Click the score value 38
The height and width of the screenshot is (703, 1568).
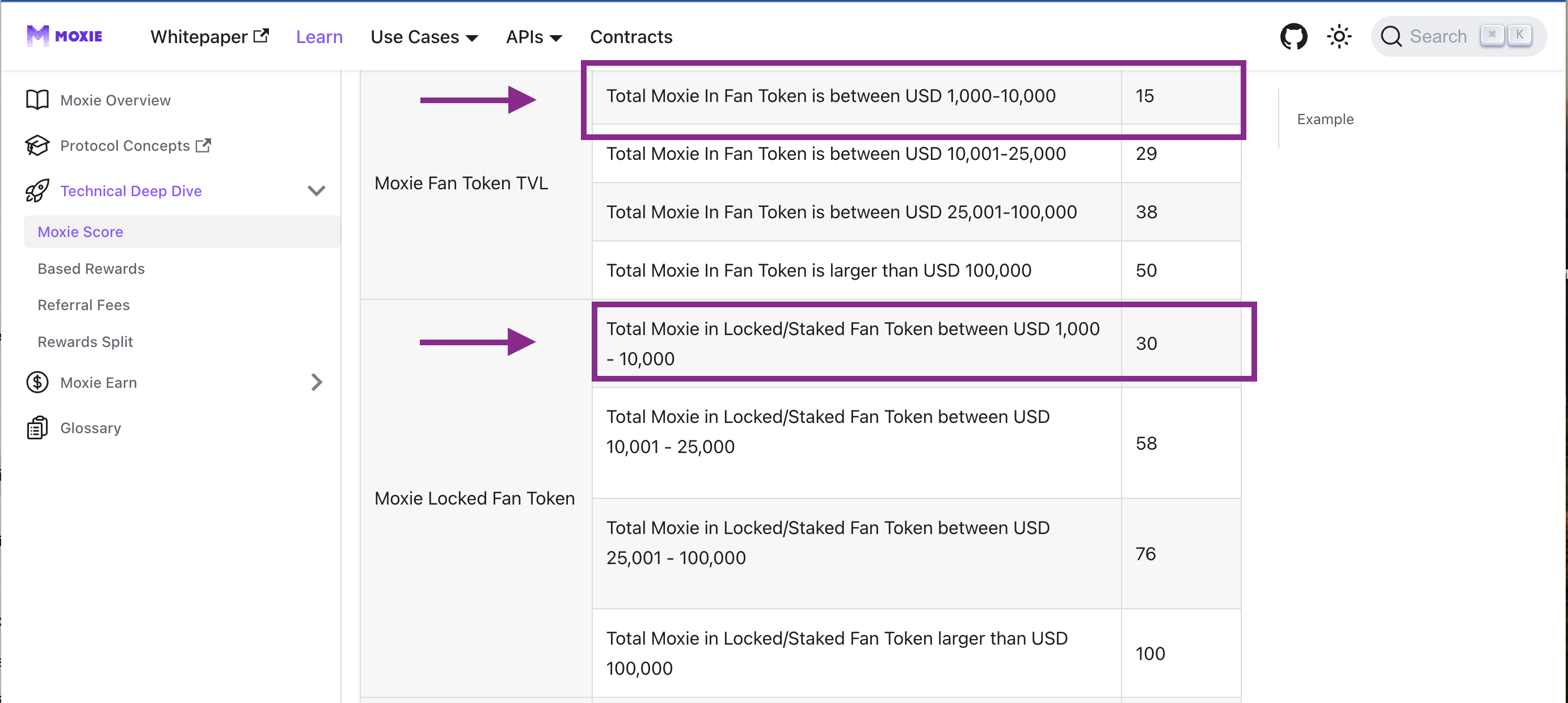click(1146, 211)
